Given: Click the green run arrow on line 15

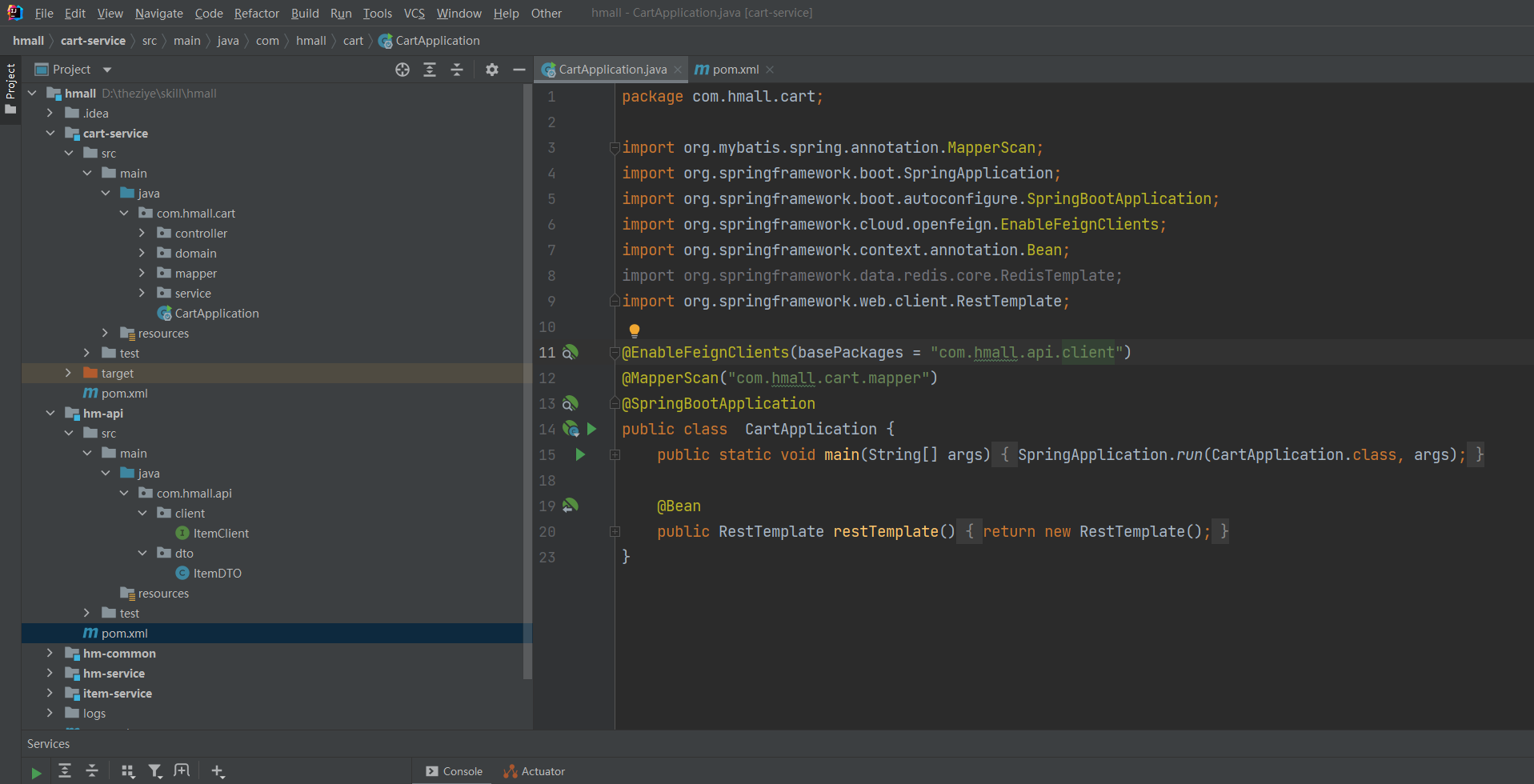Looking at the screenshot, I should 580,454.
